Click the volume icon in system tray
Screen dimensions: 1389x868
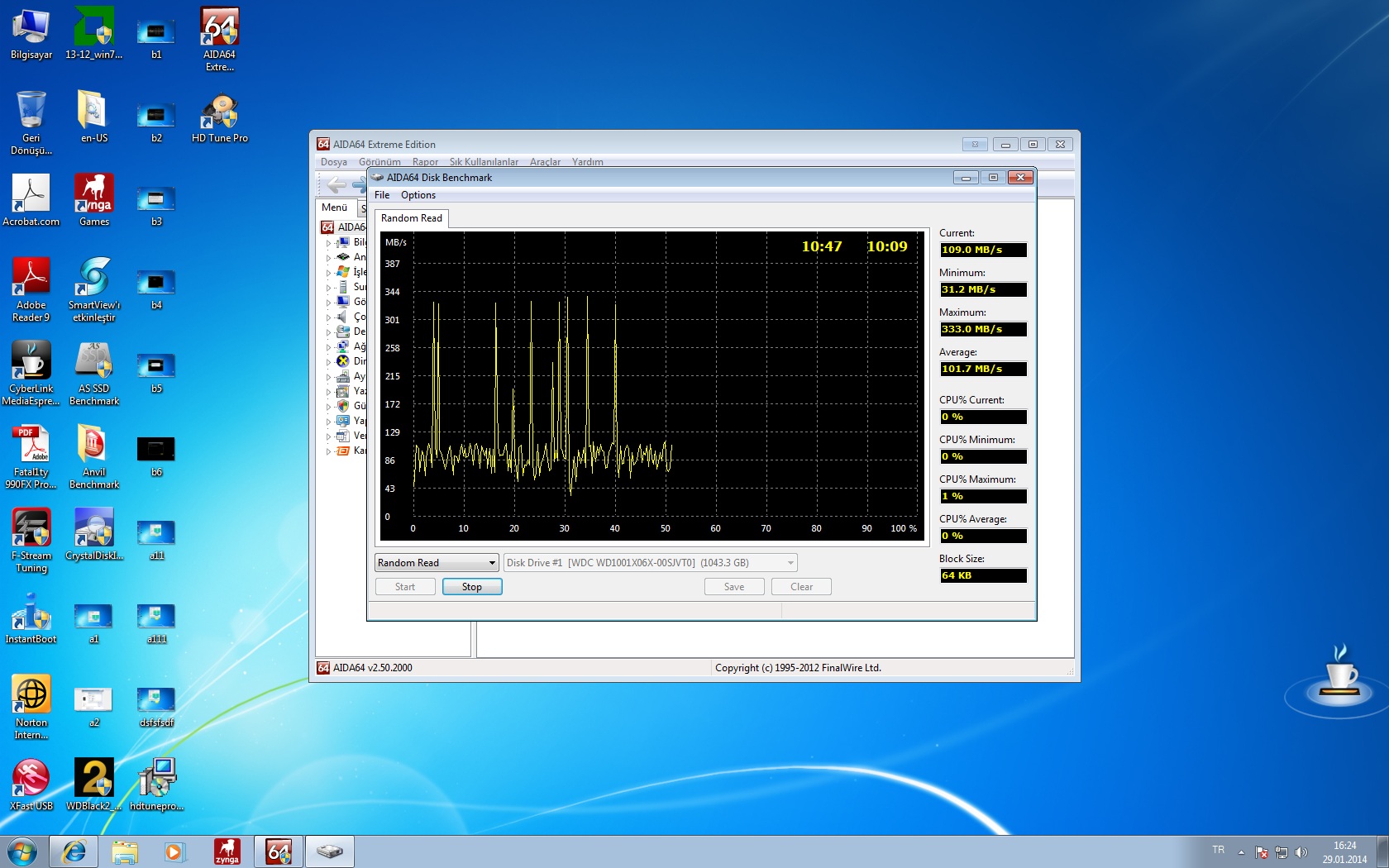tap(1301, 852)
